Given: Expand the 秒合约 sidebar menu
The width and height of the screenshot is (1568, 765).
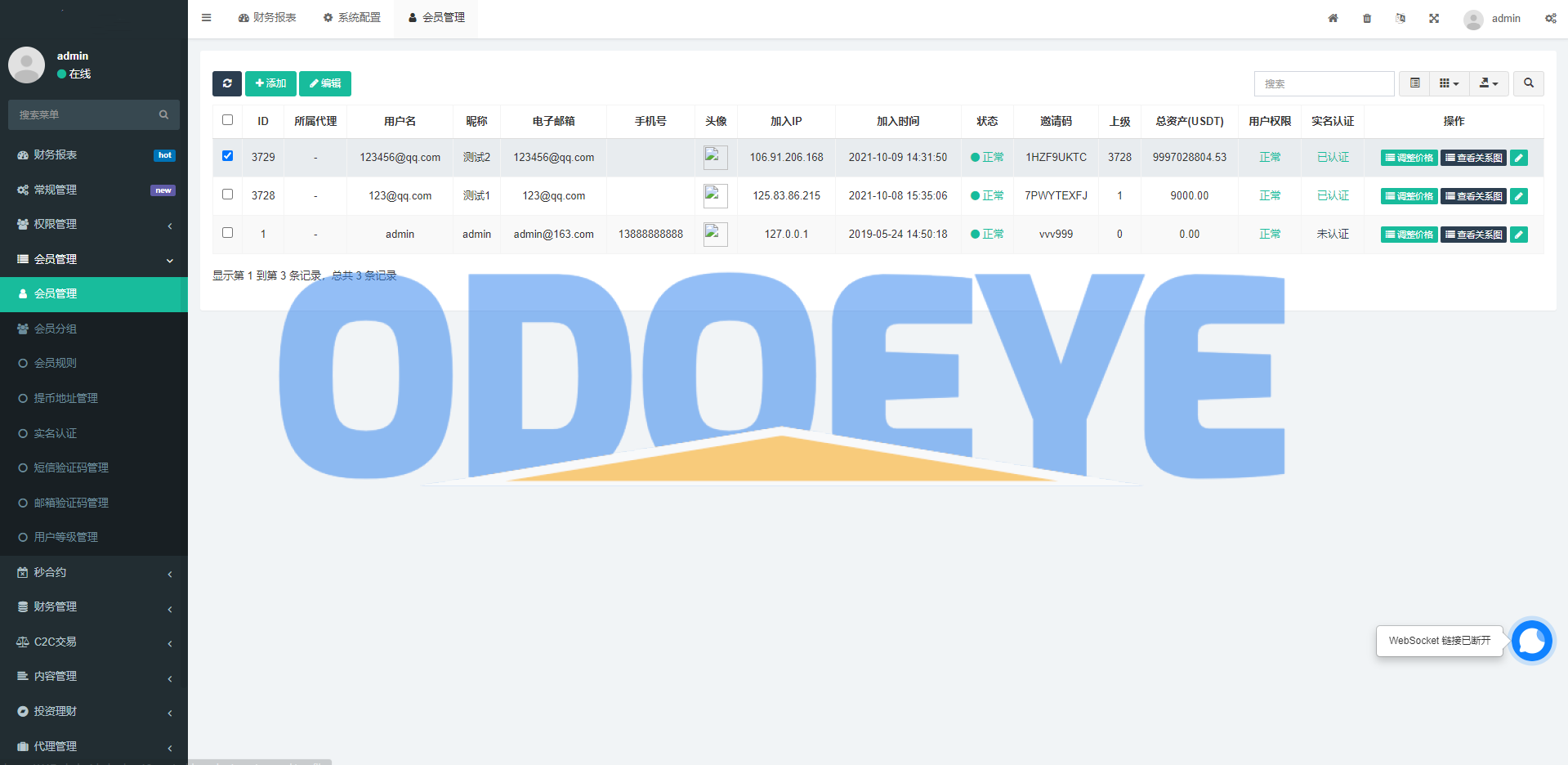Looking at the screenshot, I should pyautogui.click(x=94, y=573).
